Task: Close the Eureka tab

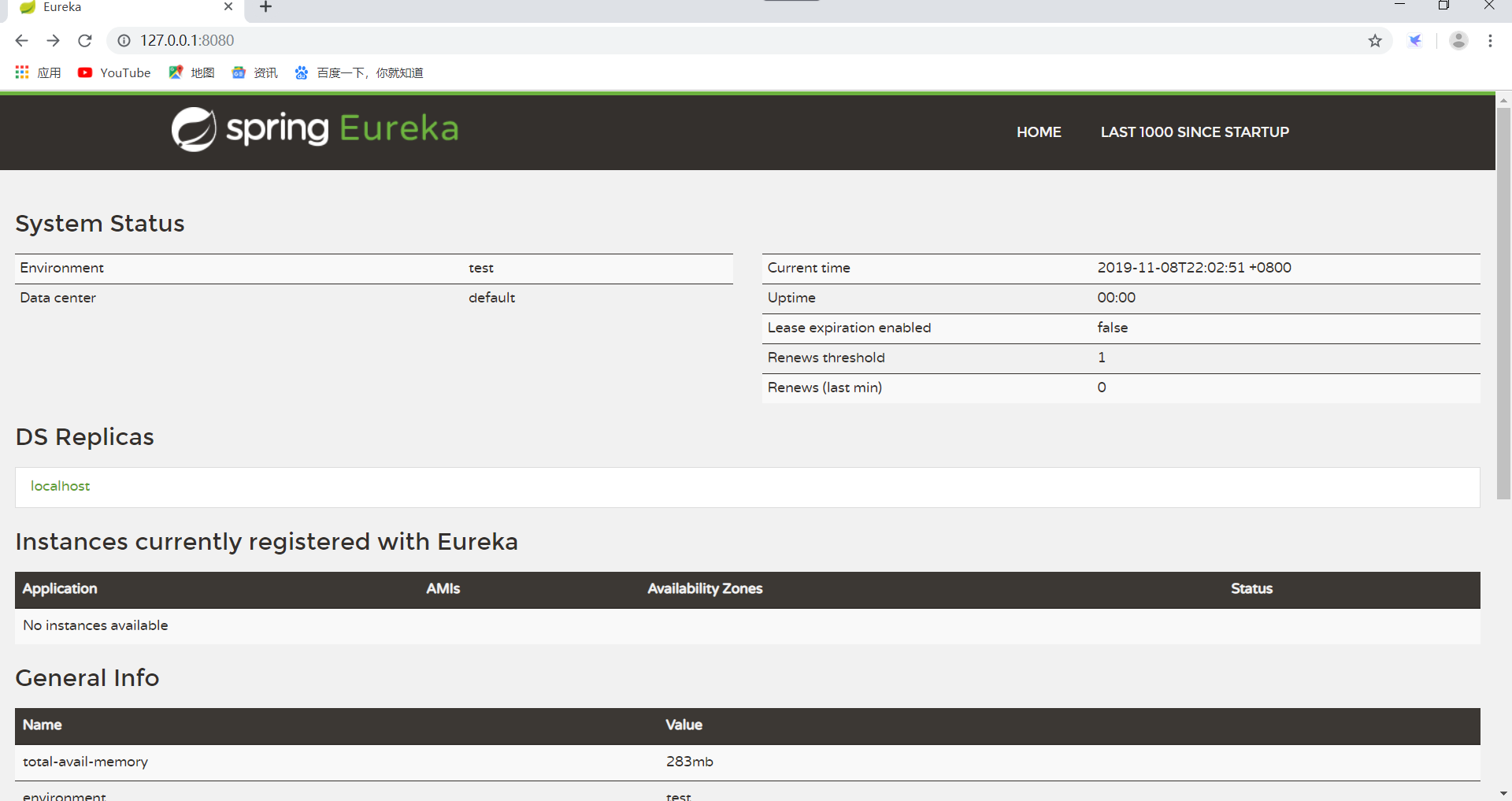Action: (x=228, y=6)
